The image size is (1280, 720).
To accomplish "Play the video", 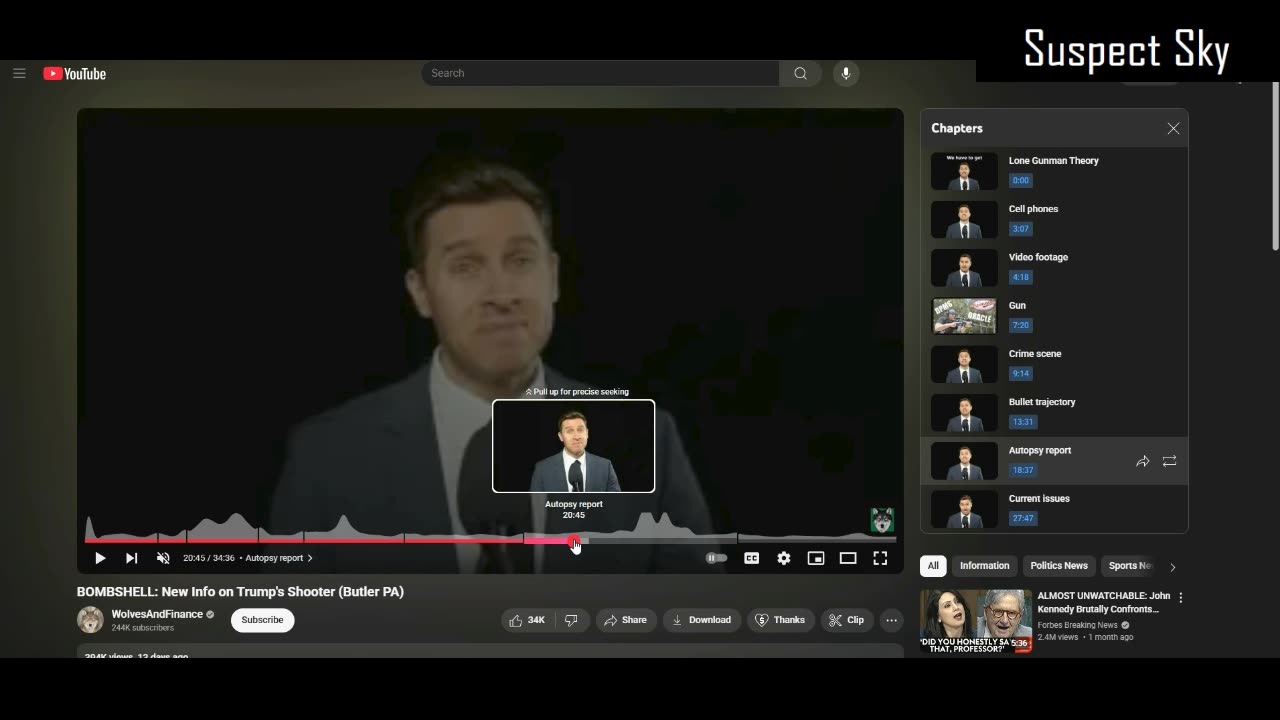I will point(100,558).
